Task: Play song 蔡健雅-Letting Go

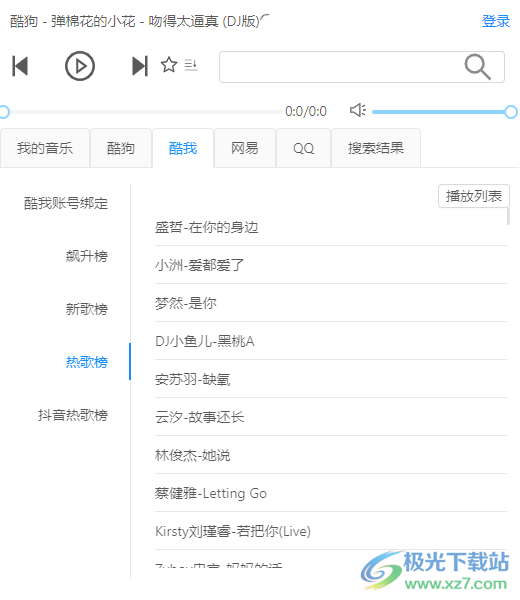Action: 331,493
